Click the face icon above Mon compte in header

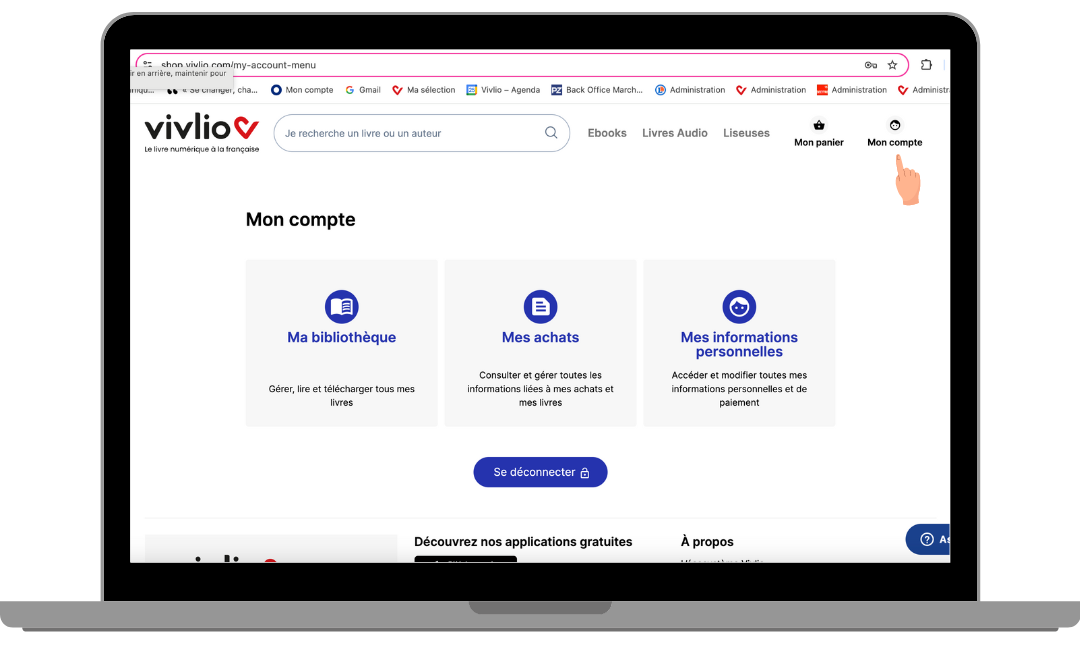tap(895, 125)
